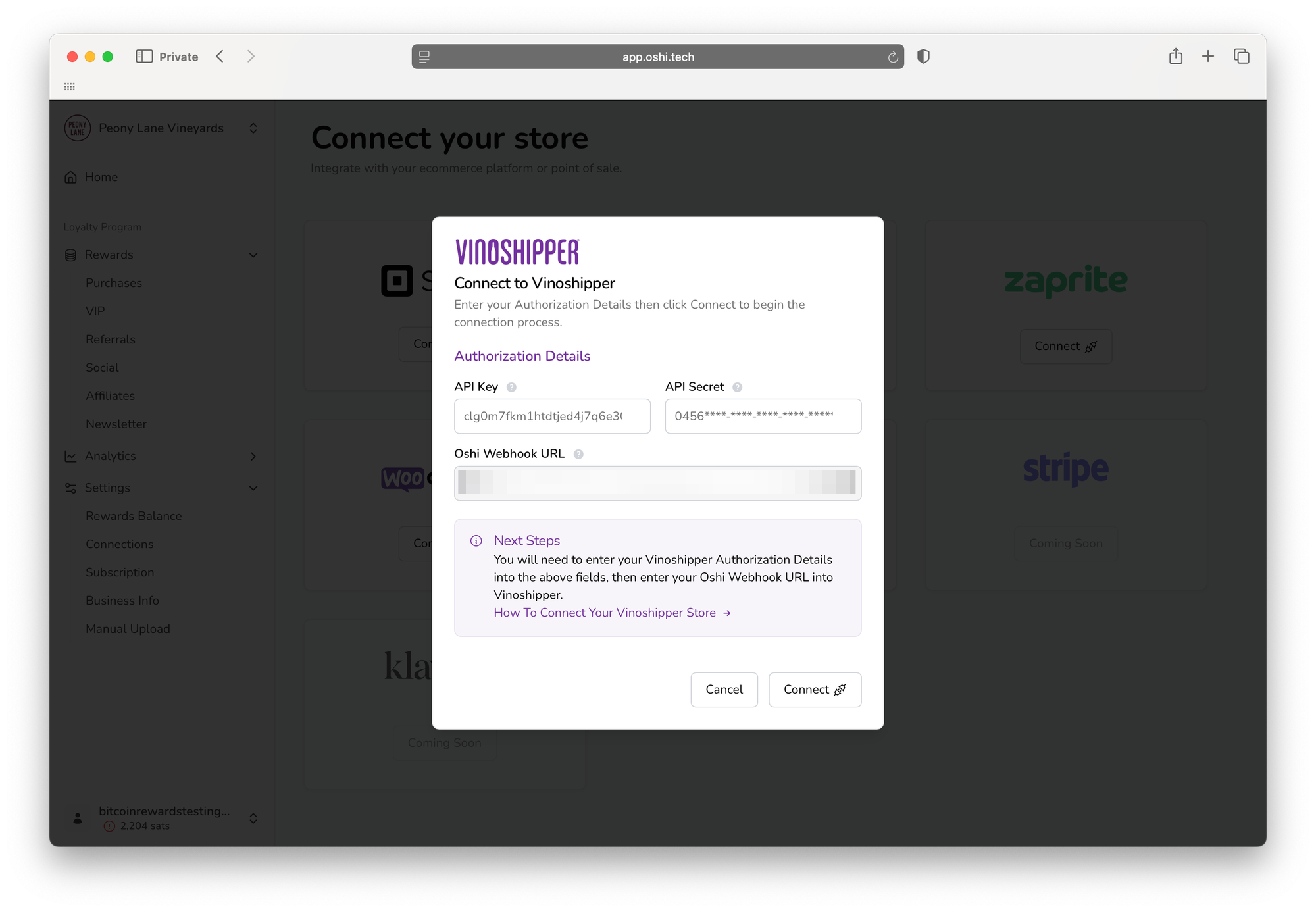Open the privacy shield icon
The image size is (1316, 912).
coord(923,57)
